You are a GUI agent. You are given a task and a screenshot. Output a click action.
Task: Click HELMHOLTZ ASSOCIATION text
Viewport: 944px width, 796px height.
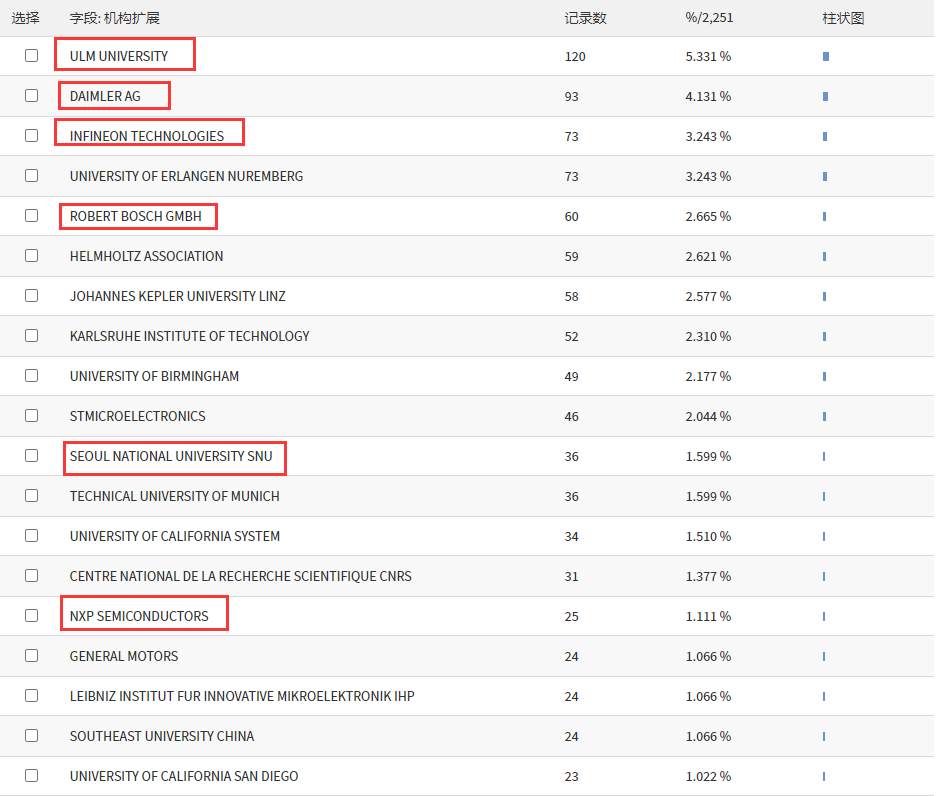coord(146,257)
